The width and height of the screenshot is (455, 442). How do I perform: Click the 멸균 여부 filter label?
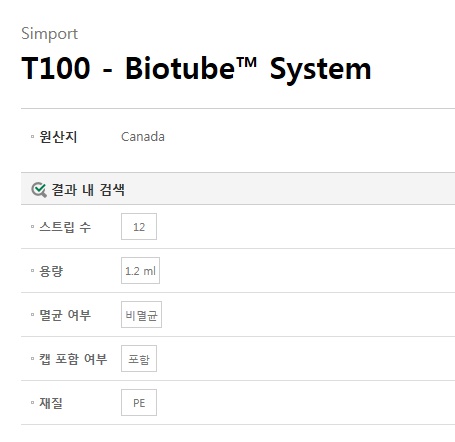point(65,315)
